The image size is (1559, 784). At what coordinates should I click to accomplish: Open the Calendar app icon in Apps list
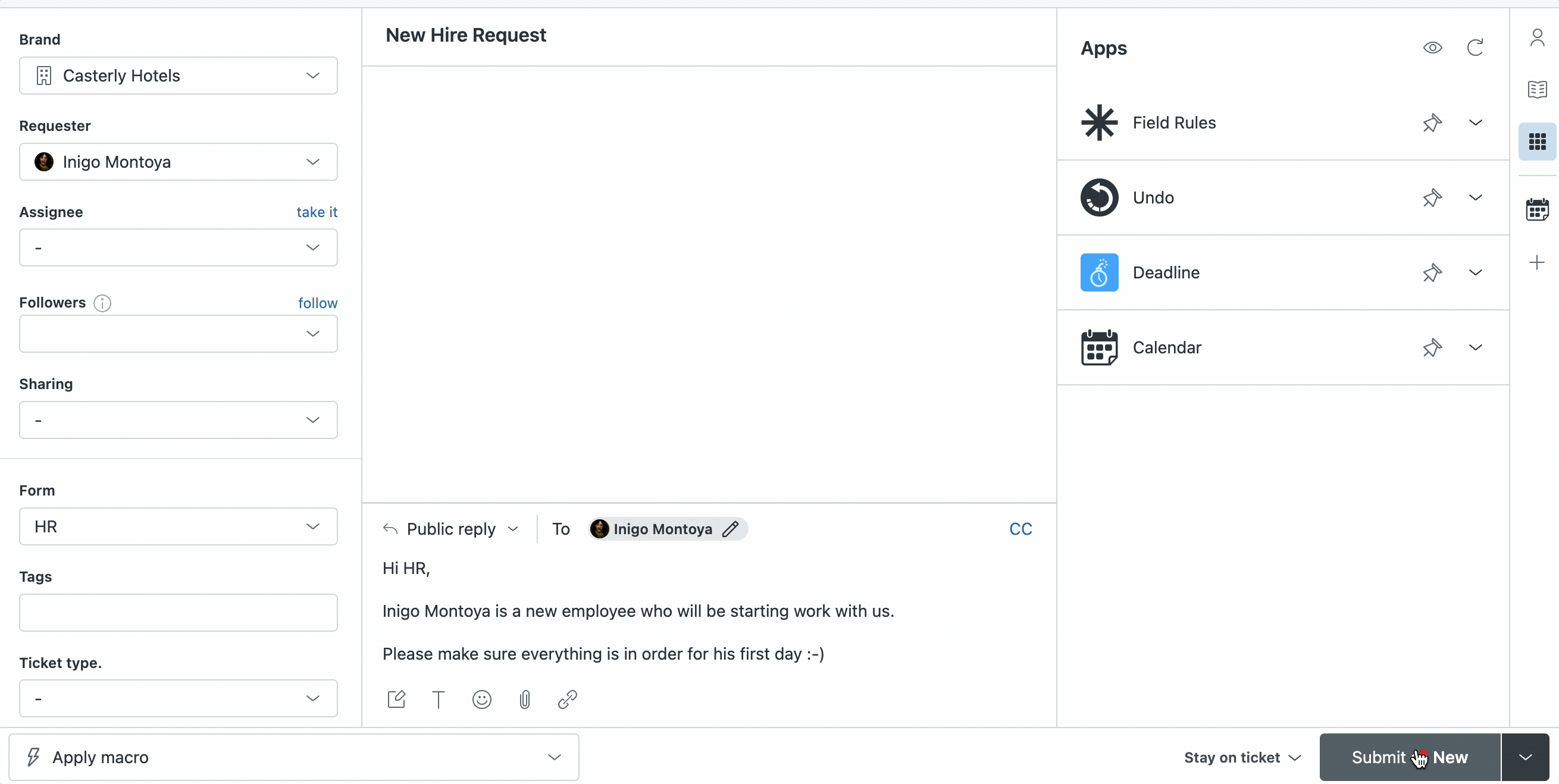[1099, 348]
